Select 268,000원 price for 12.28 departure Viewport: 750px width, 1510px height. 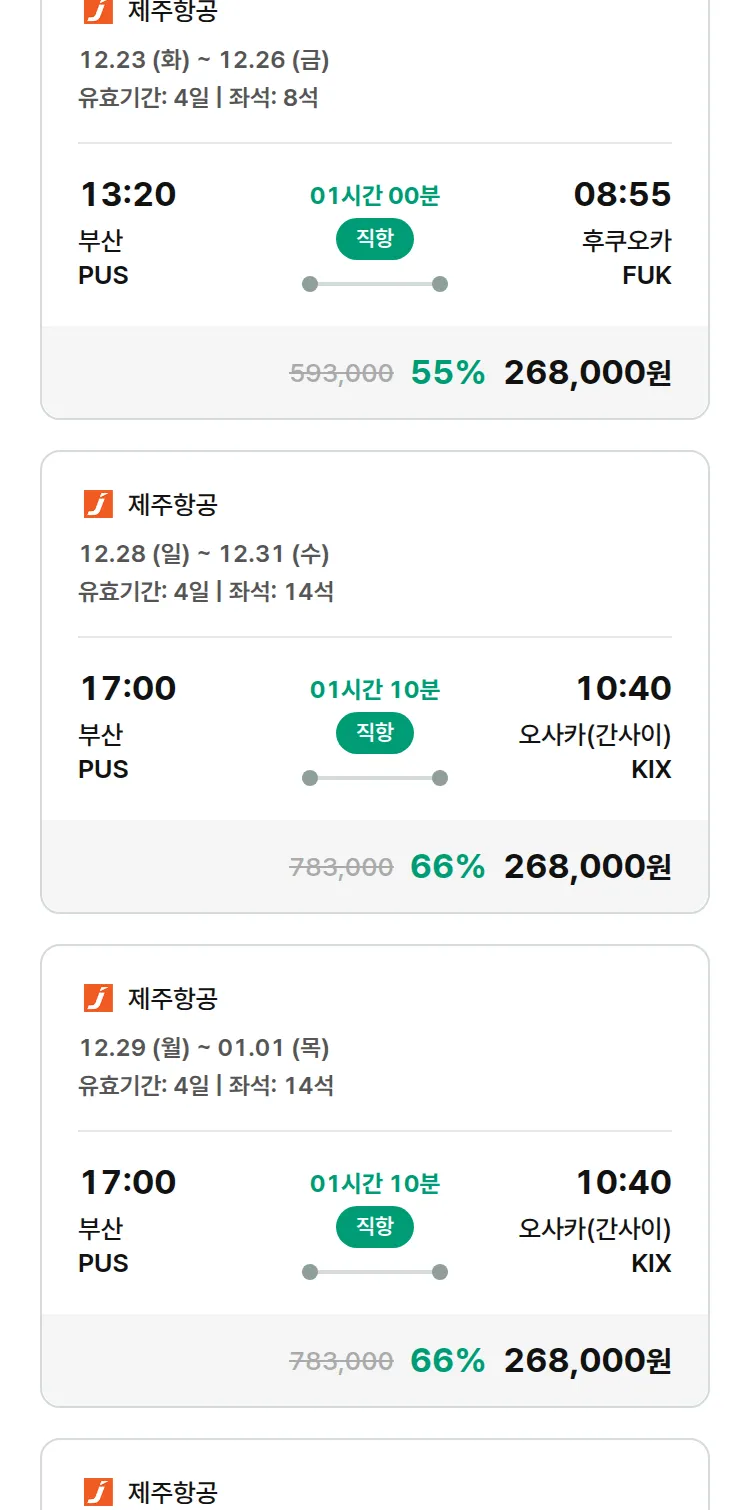(x=587, y=867)
